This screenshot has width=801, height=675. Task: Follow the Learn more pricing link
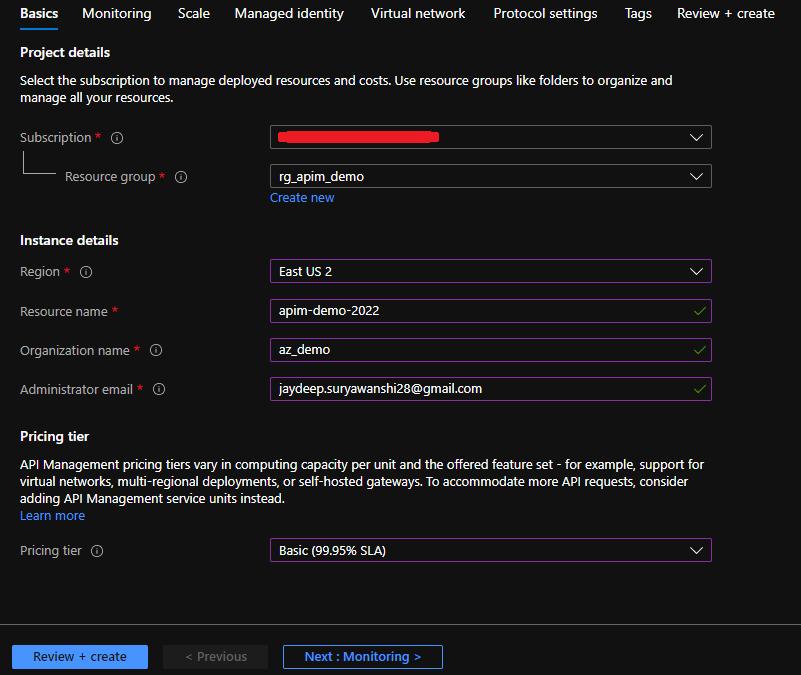click(52, 516)
